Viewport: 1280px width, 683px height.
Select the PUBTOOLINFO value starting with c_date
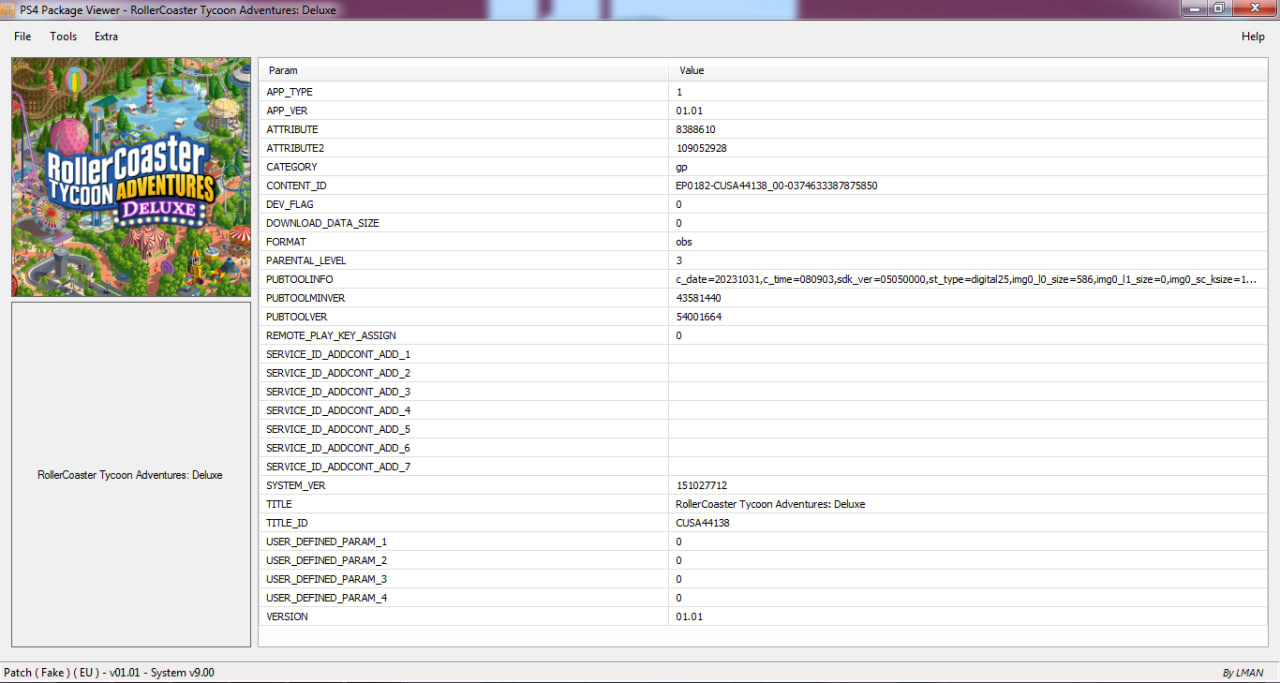pyautogui.click(x=967, y=279)
